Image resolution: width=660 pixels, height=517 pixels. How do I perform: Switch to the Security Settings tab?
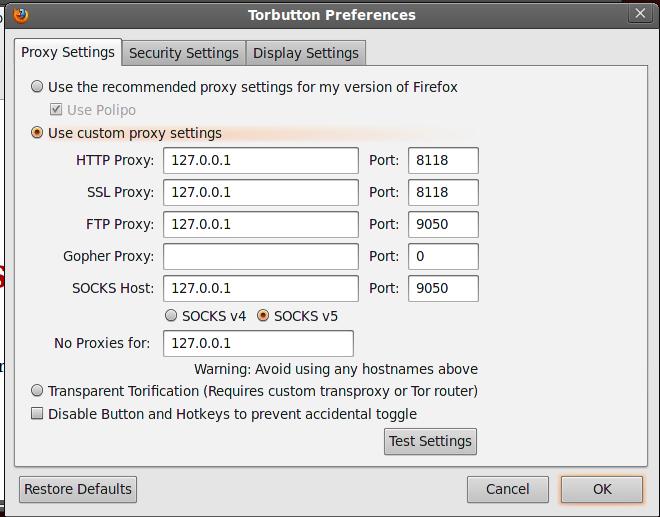coord(184,53)
